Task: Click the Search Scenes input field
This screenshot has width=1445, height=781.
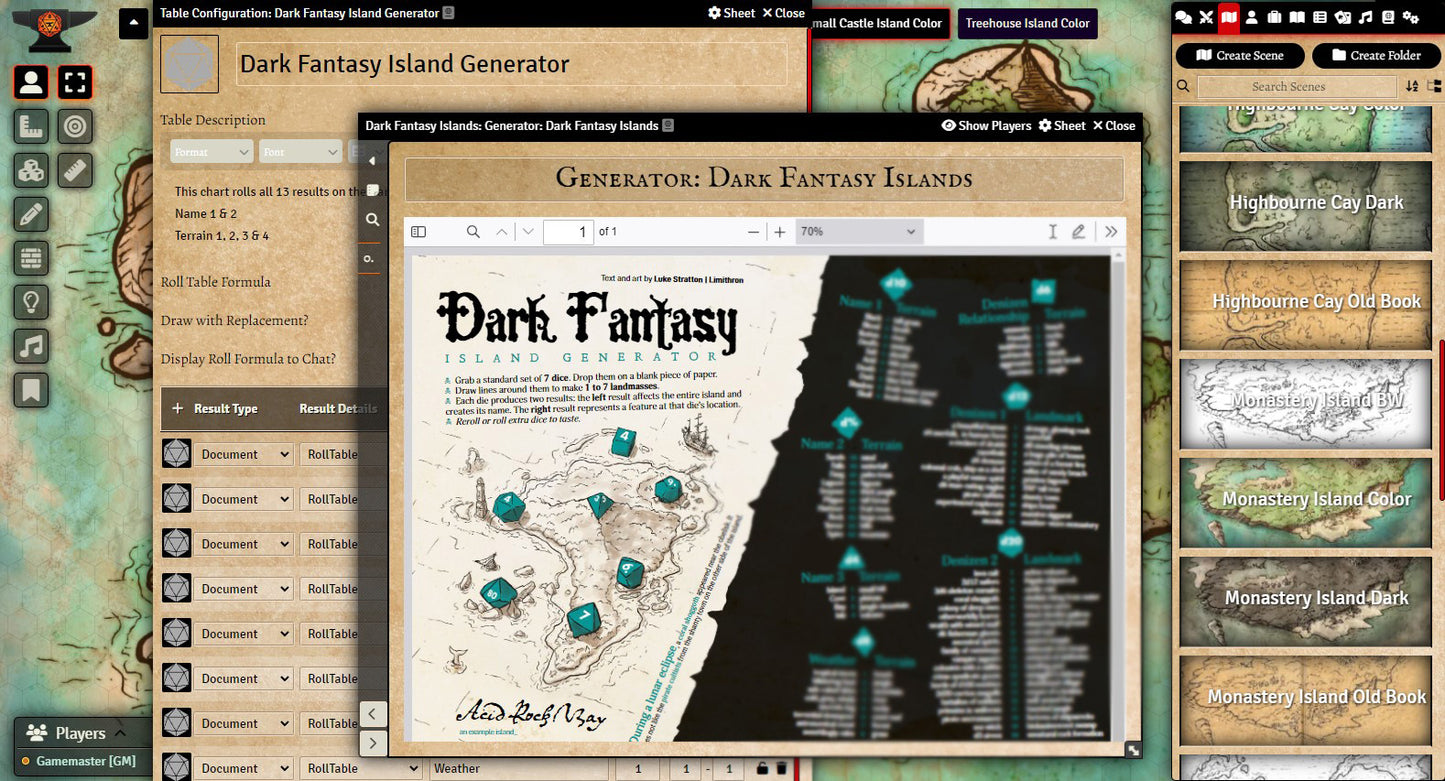Action: [1296, 87]
